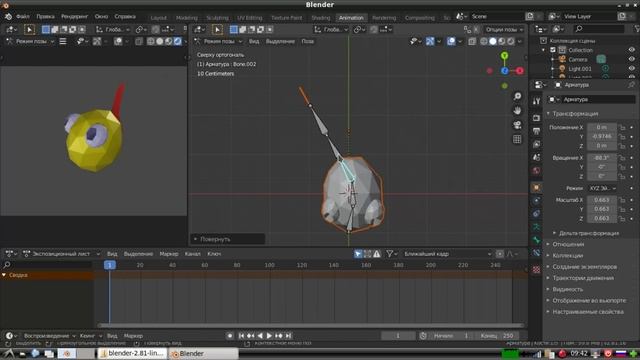640x360 pixels.
Task: Click the green Y axis on navigation gizmo
Action: pyautogui.click(x=504, y=56)
